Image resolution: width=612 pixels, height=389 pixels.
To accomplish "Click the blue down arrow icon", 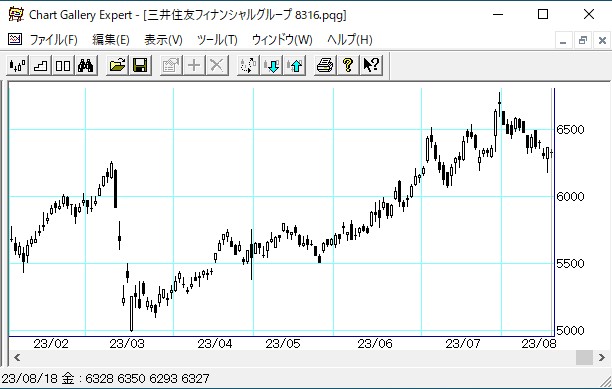I will pyautogui.click(x=272, y=65).
